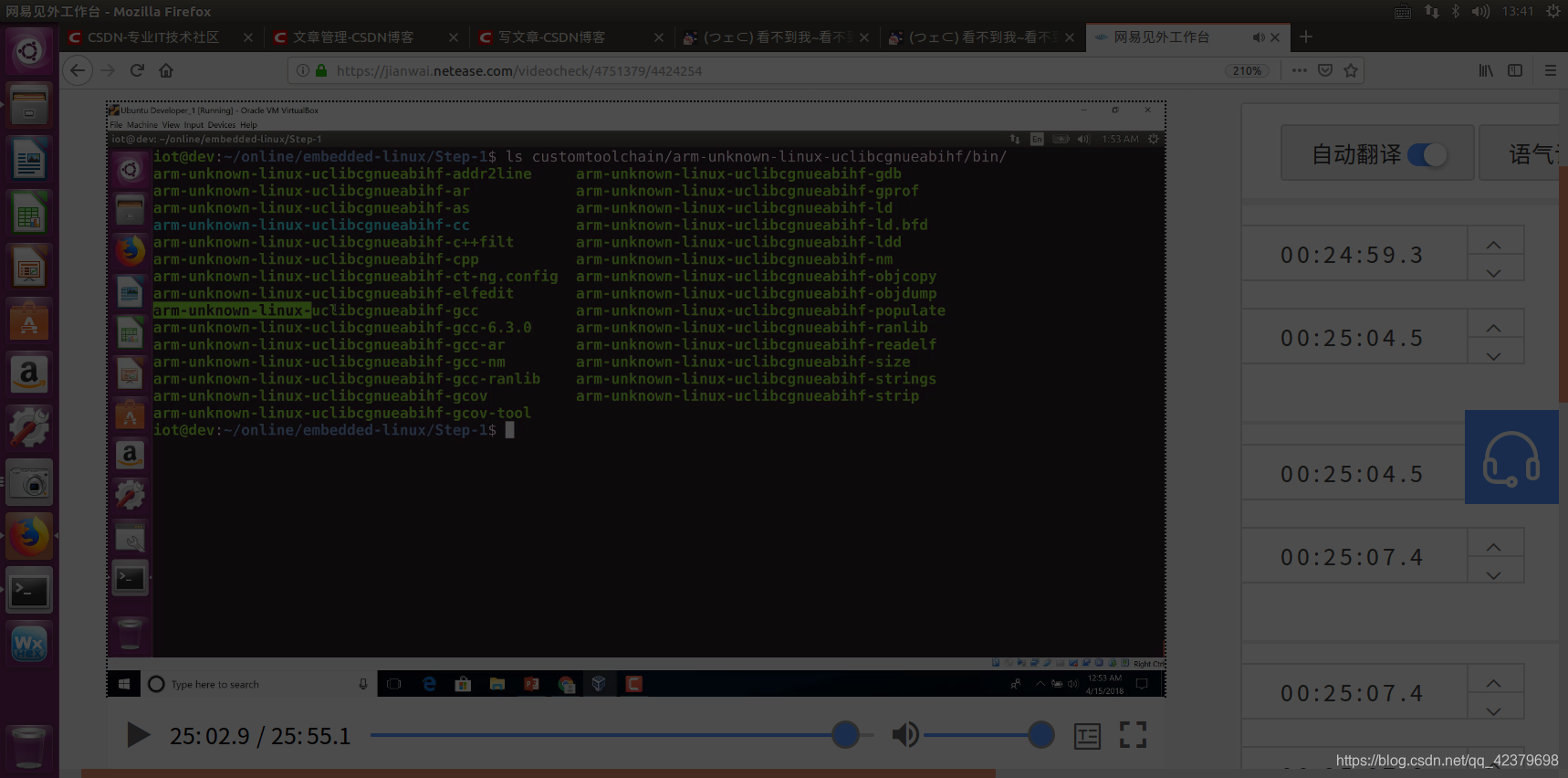Open Ubuntu Software from the launcher
This screenshot has width=1568, height=778.
[x=29, y=321]
